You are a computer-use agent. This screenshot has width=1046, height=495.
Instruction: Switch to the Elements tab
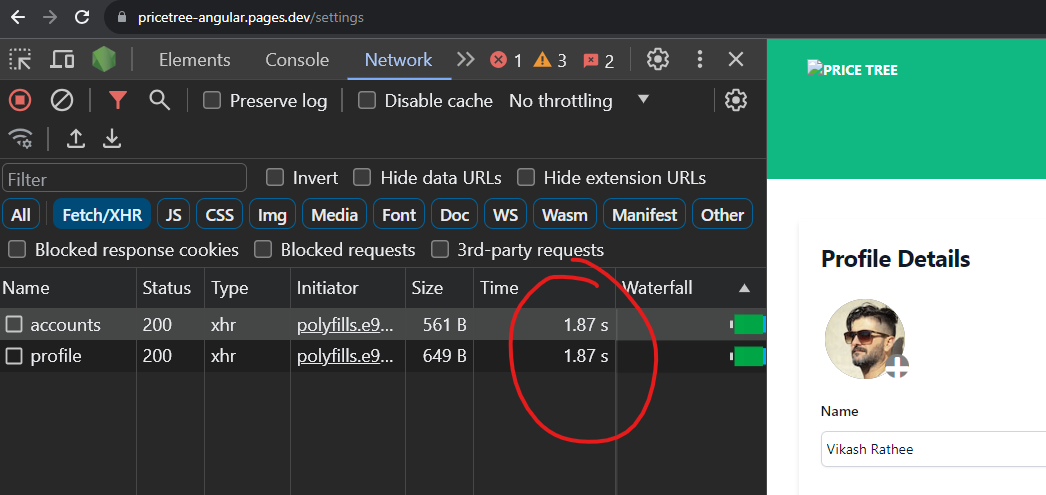click(x=194, y=60)
